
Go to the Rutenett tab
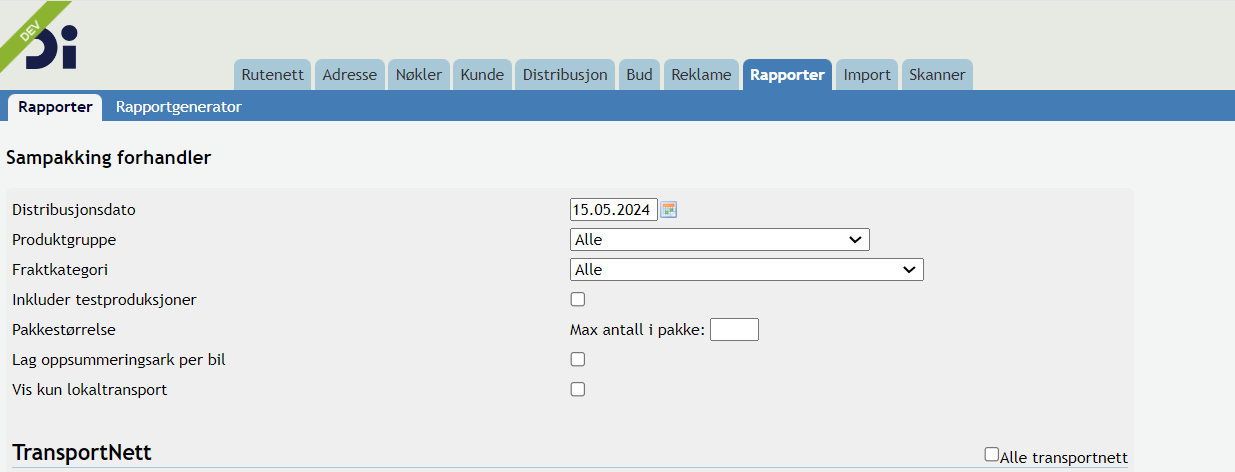(x=272, y=75)
